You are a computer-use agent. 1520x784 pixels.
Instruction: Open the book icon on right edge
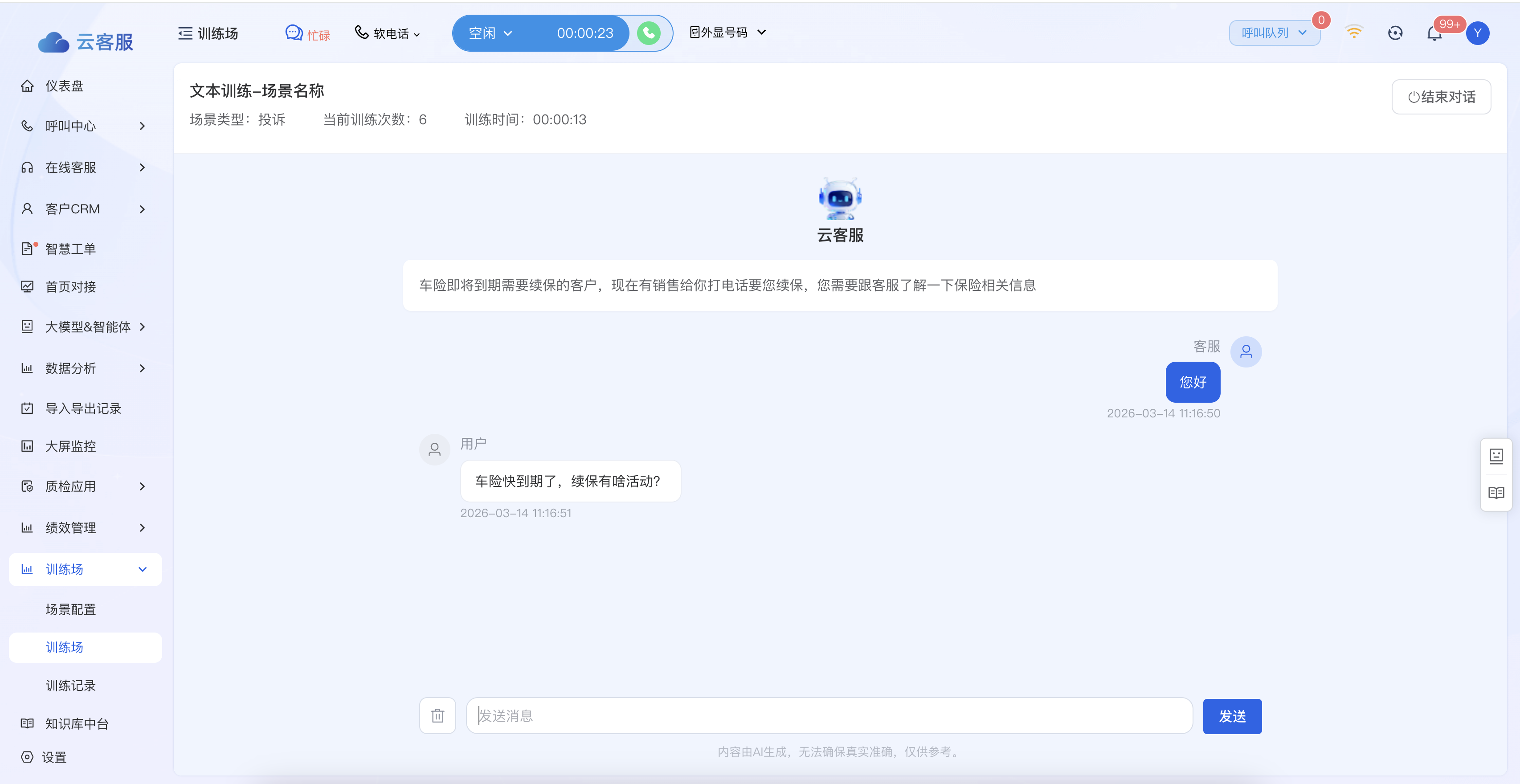1496,493
